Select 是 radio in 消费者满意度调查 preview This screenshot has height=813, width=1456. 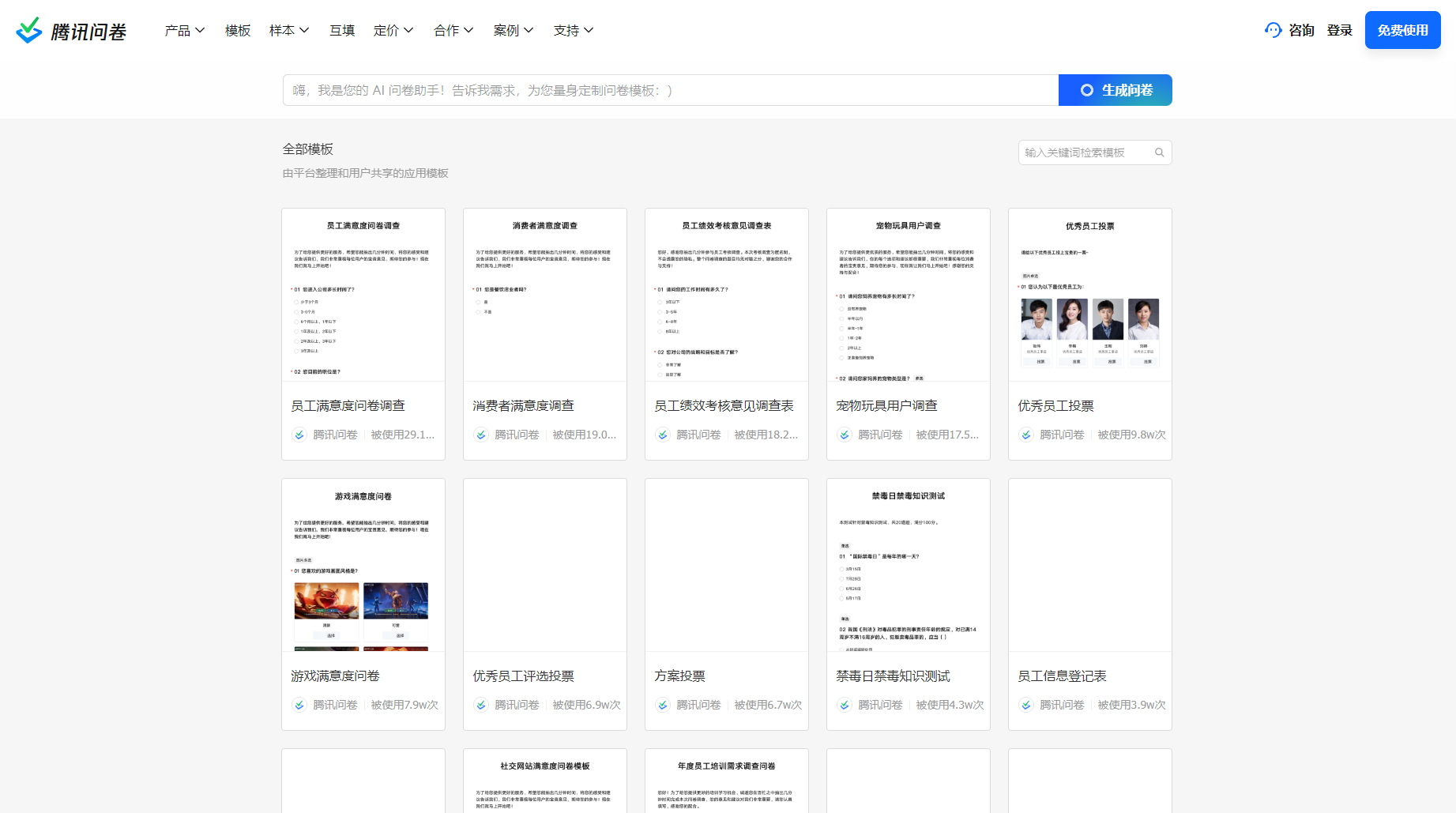pos(477,302)
